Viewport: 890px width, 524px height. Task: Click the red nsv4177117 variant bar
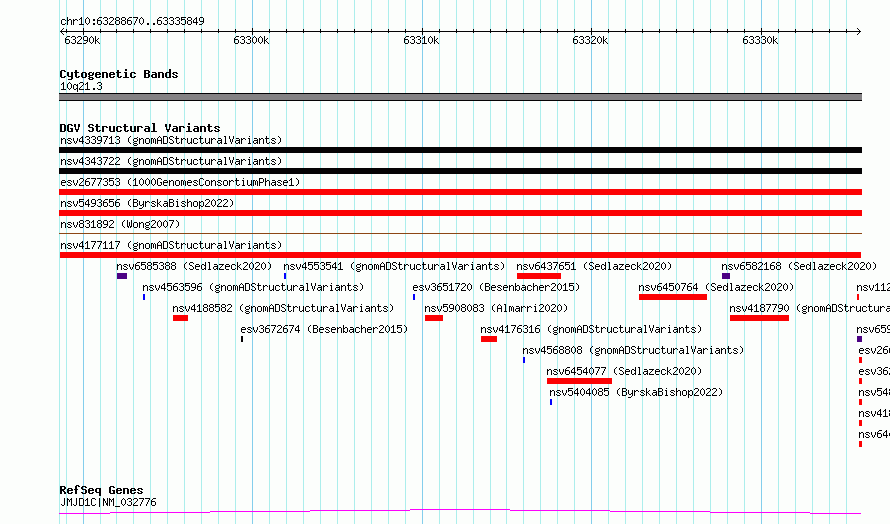point(460,255)
